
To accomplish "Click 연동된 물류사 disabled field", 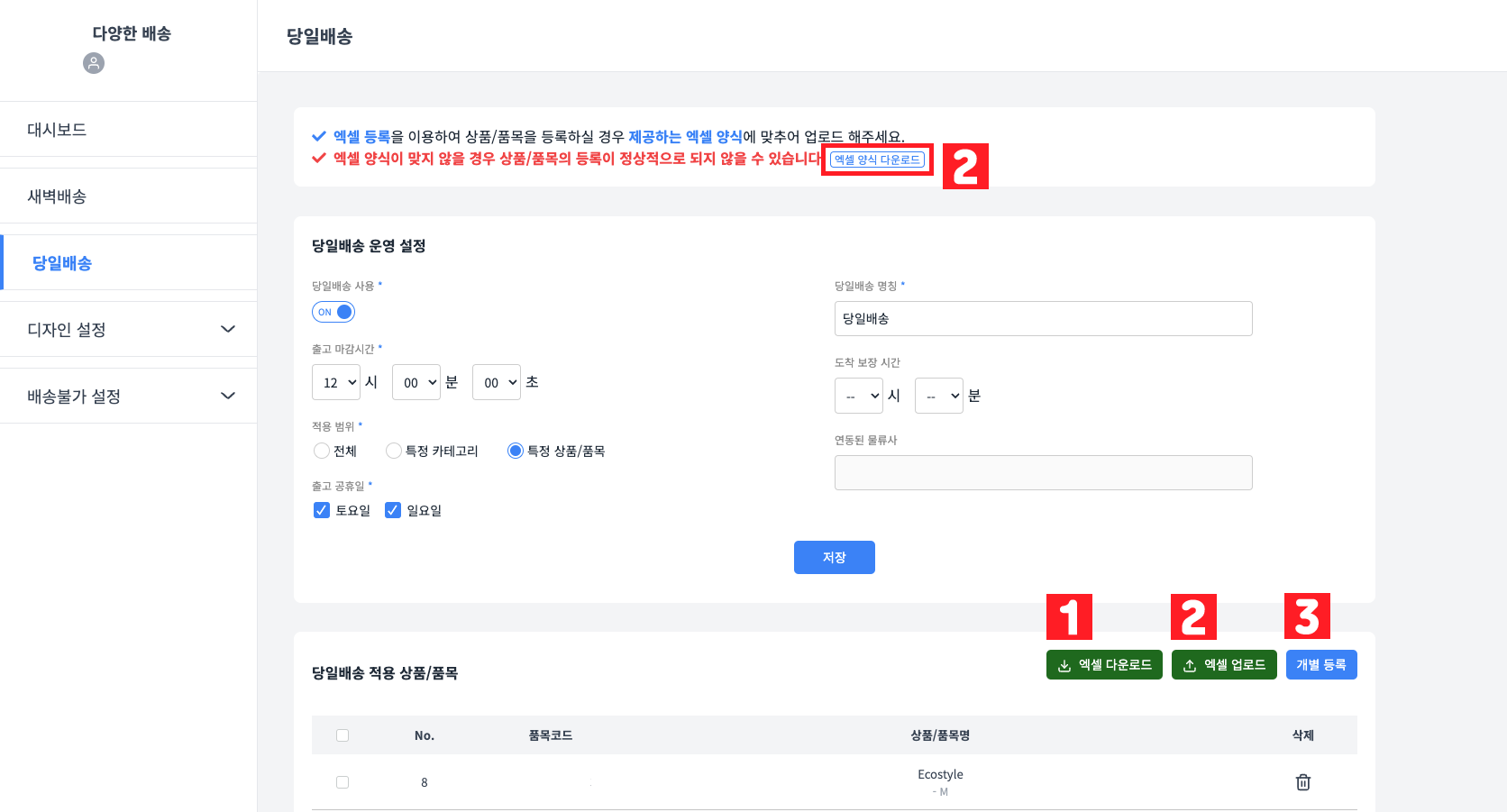I will click(1044, 473).
